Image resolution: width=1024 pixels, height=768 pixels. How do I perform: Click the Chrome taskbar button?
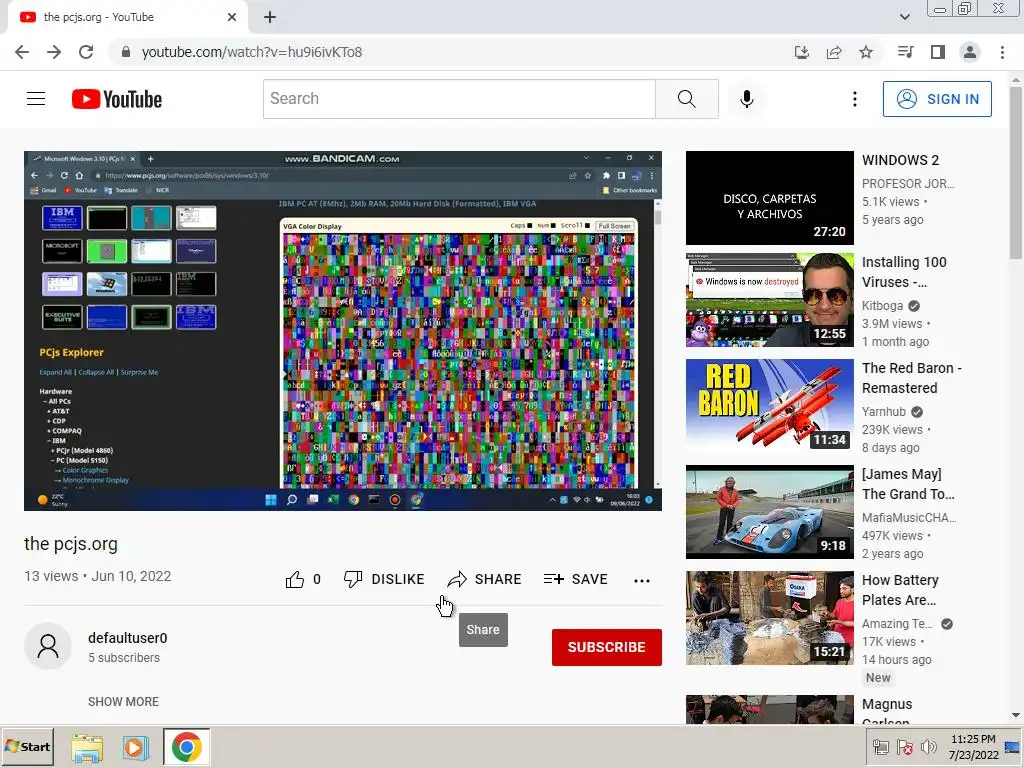click(x=187, y=747)
